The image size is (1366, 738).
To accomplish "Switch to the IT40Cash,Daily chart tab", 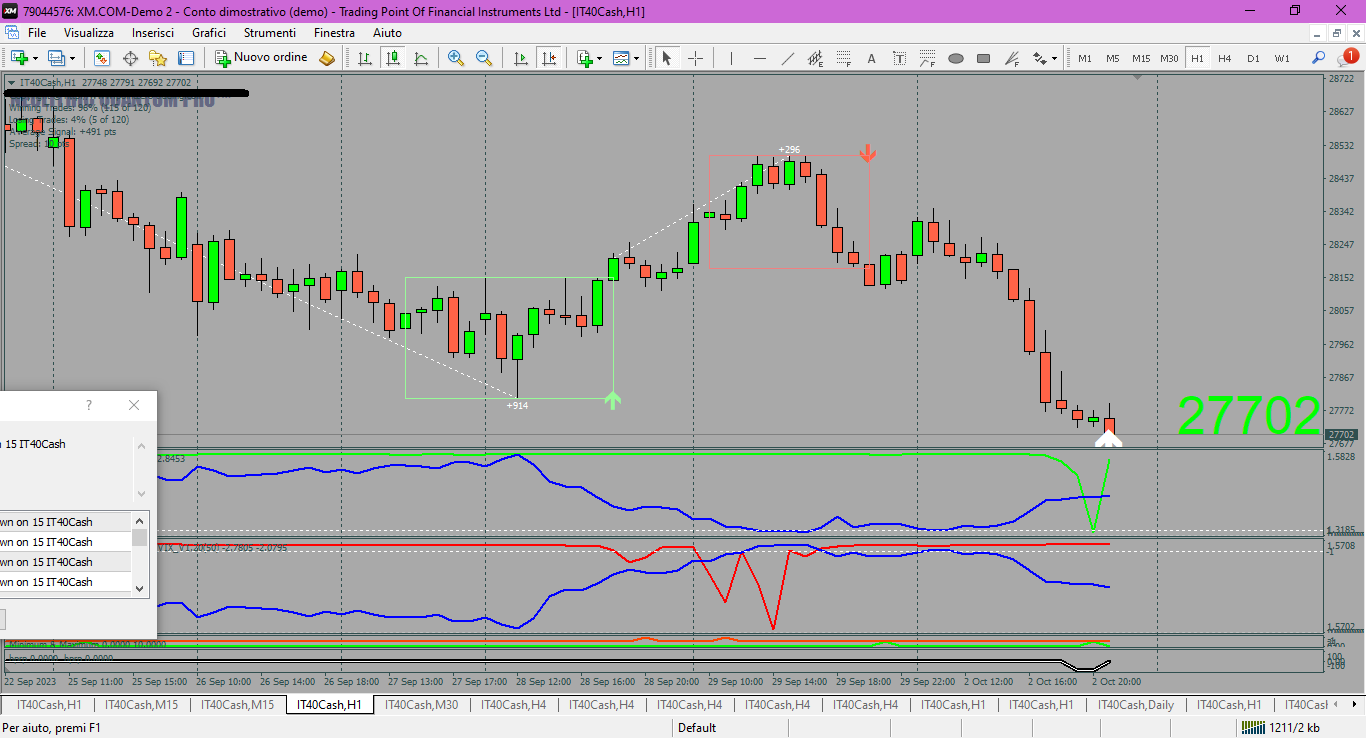I will [1136, 705].
